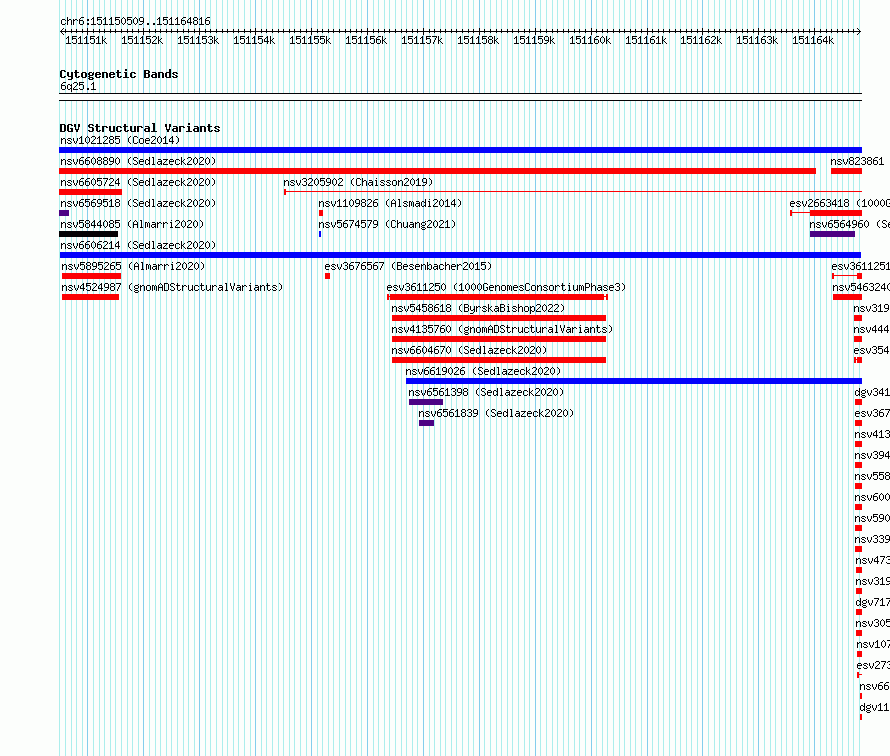Click the 151155k ruler tick label
The height and width of the screenshot is (756, 890).
(x=310, y=41)
